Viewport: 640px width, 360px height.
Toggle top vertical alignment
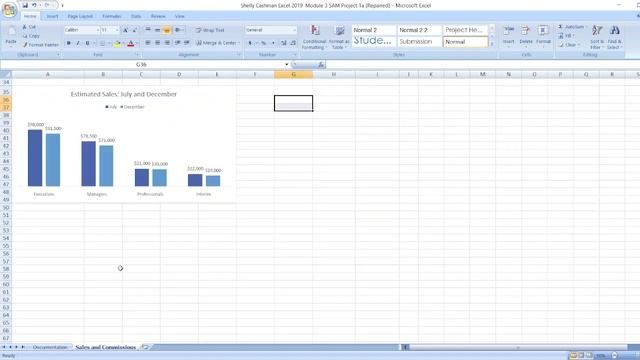coord(148,30)
